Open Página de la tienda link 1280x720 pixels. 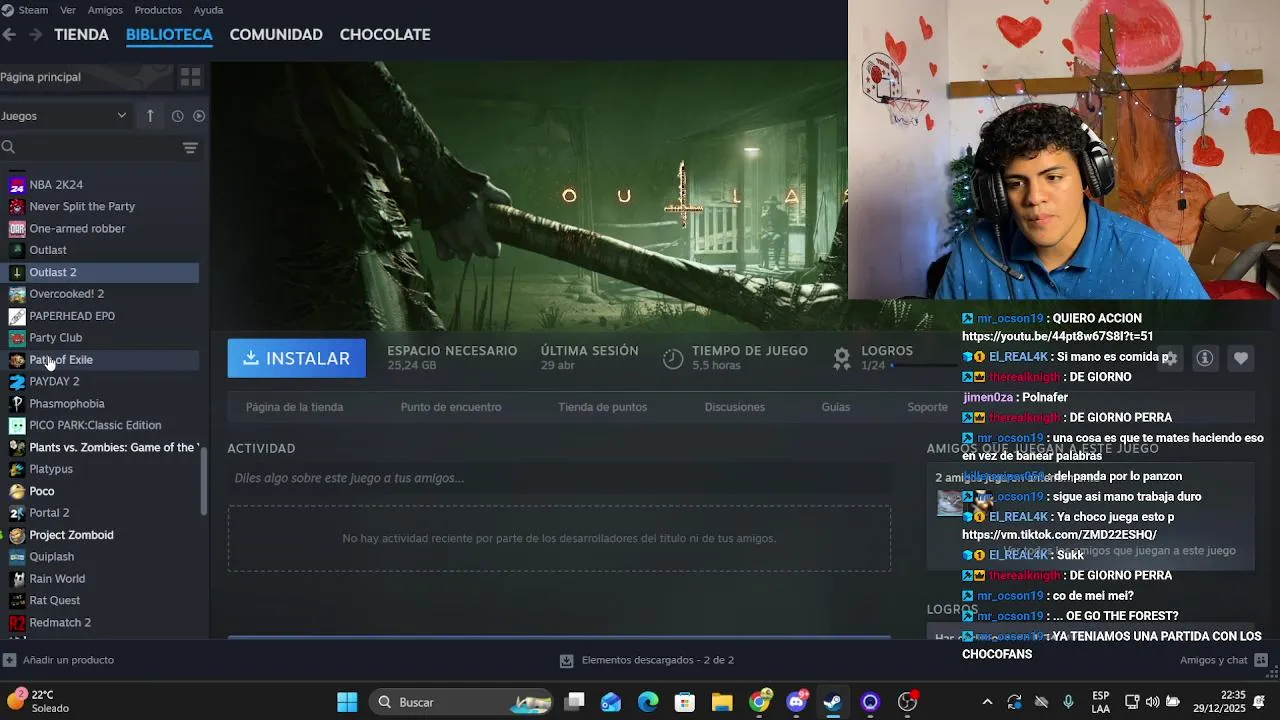tap(294, 407)
